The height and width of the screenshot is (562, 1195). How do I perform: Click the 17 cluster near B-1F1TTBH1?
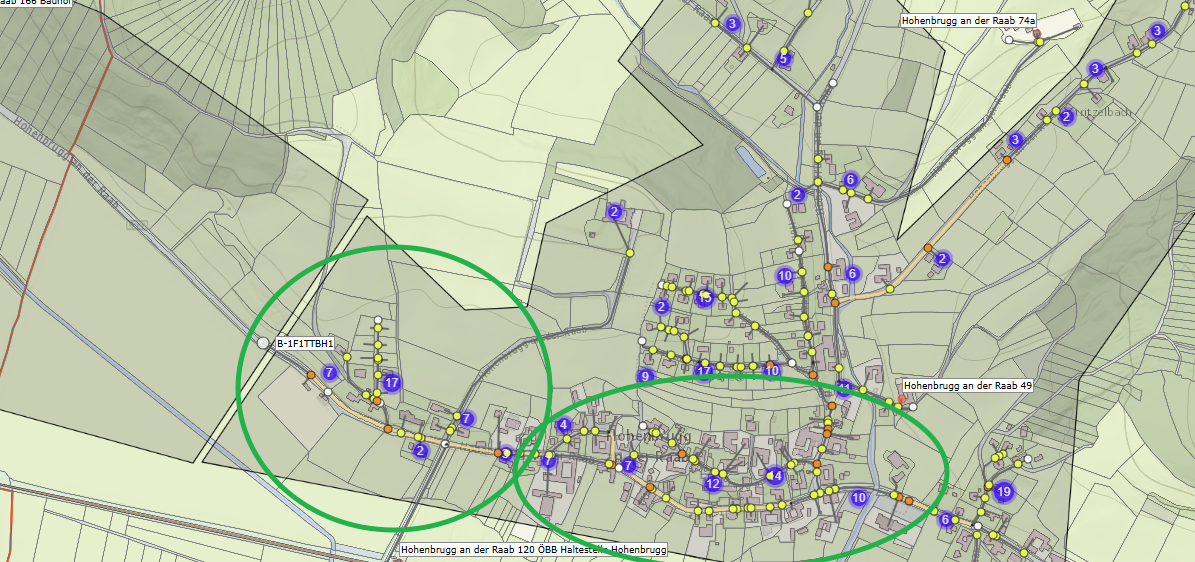tap(392, 383)
